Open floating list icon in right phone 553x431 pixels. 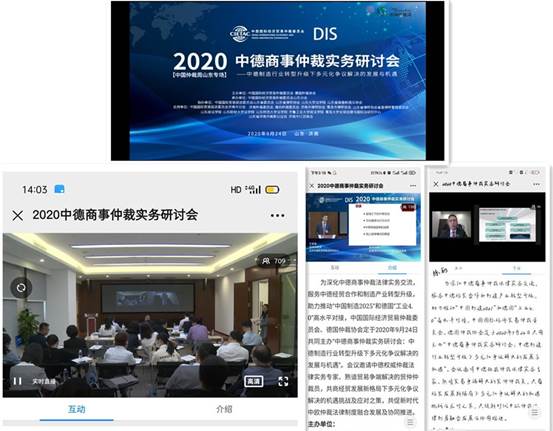(535, 412)
